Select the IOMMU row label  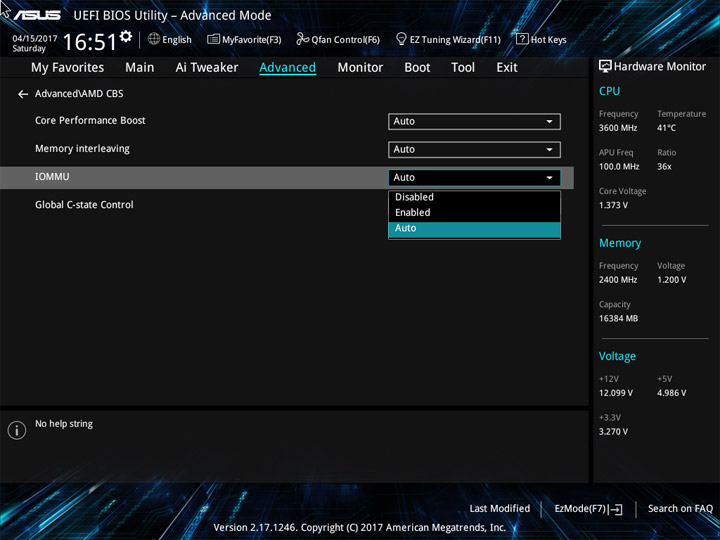coord(52,177)
